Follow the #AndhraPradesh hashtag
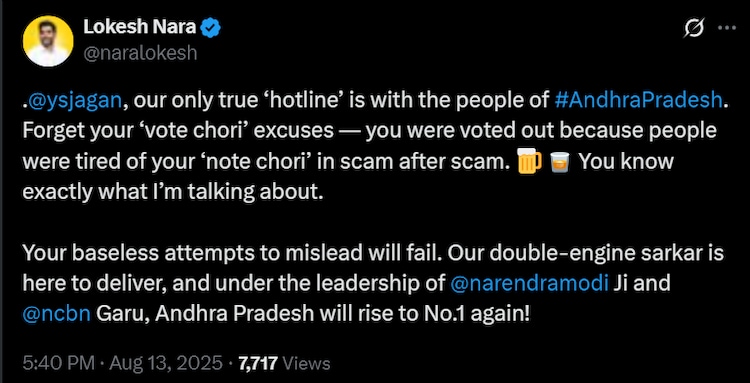This screenshot has height=383, width=750. 639,99
